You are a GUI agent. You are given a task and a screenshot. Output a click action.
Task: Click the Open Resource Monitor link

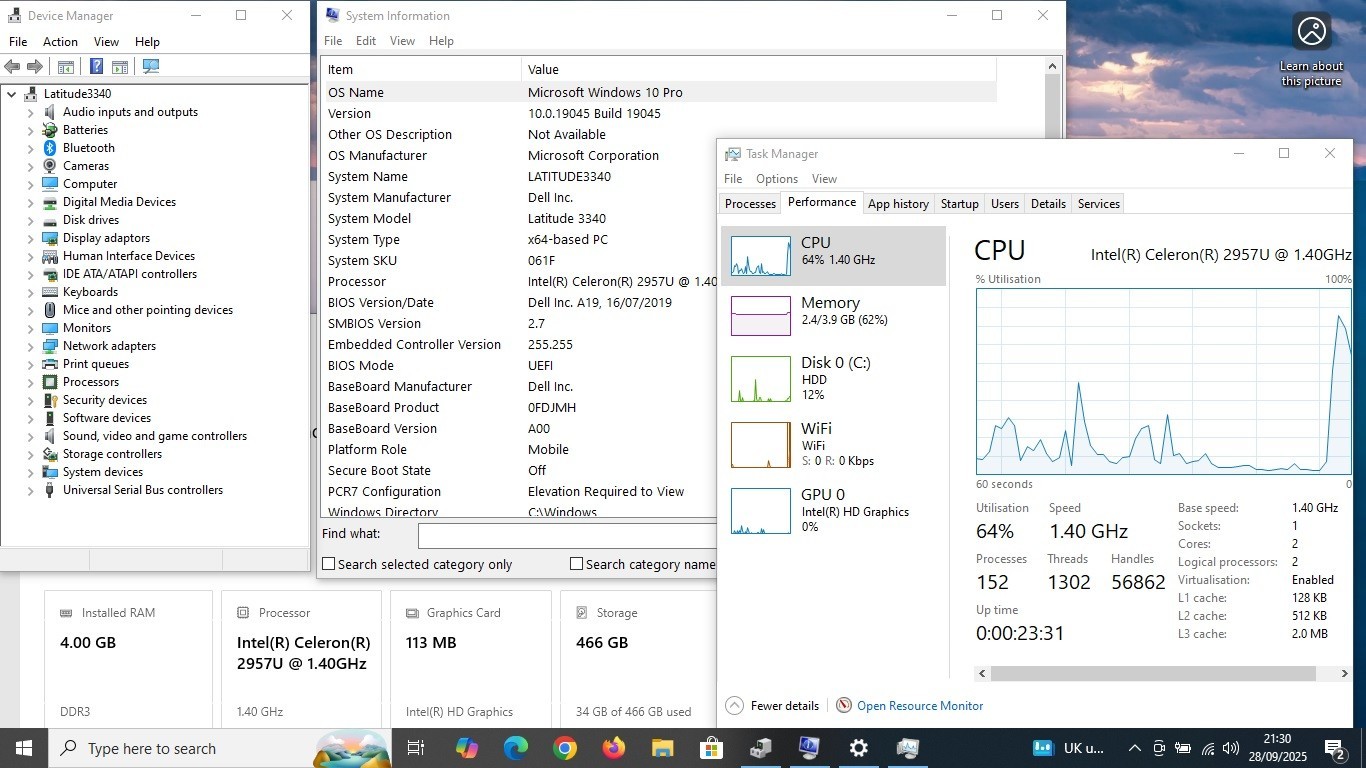920,706
